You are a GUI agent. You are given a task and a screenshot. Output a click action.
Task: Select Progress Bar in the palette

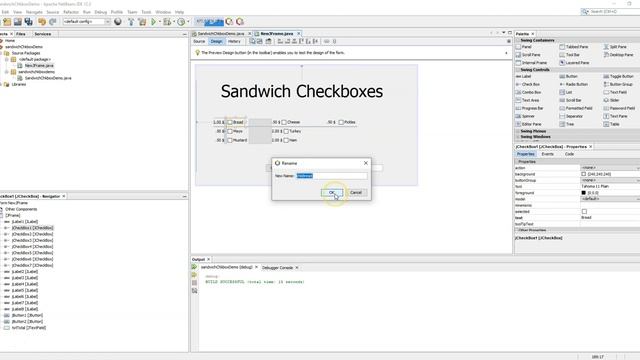click(x=529, y=108)
